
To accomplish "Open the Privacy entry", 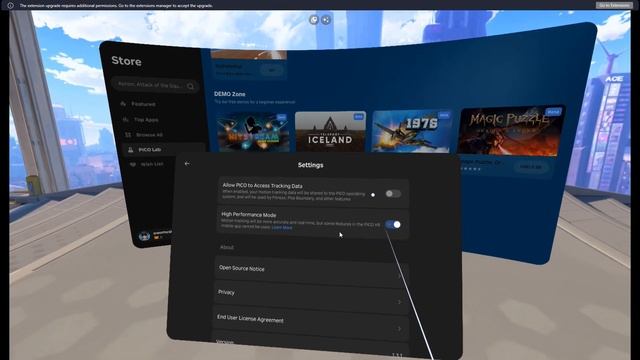I will tap(311, 298).
